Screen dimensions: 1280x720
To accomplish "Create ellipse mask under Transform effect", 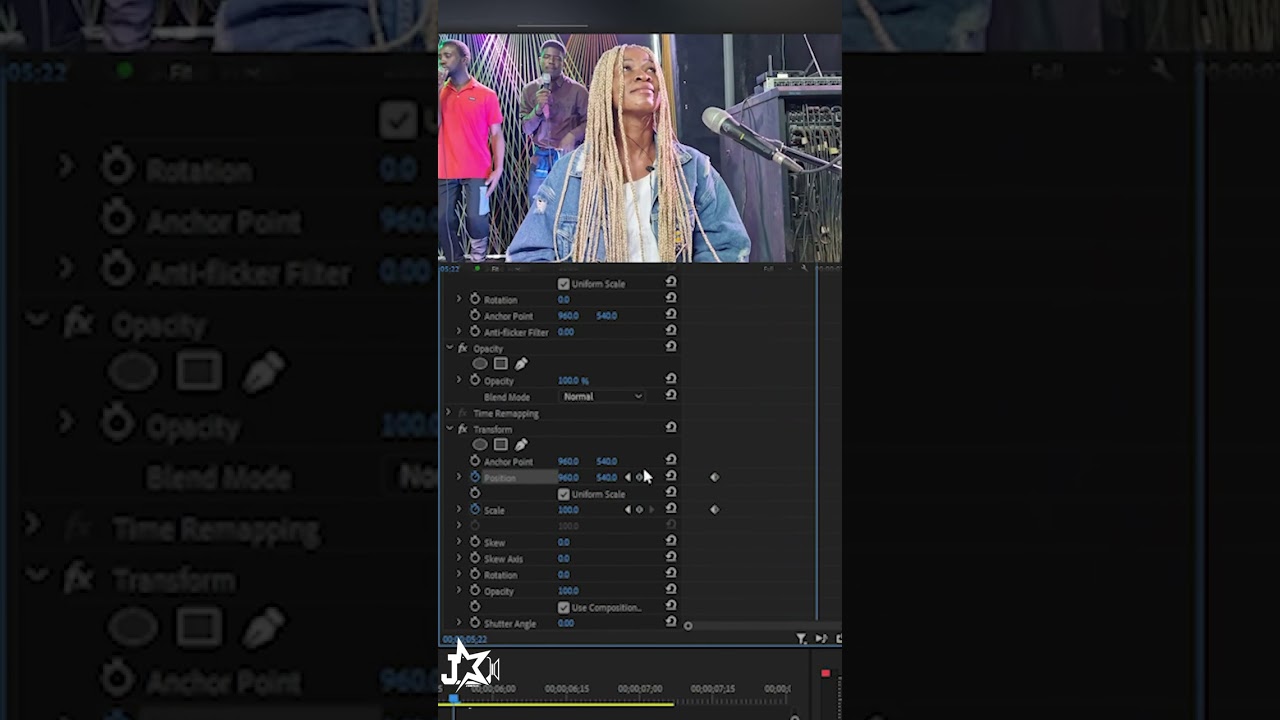I will (480, 445).
